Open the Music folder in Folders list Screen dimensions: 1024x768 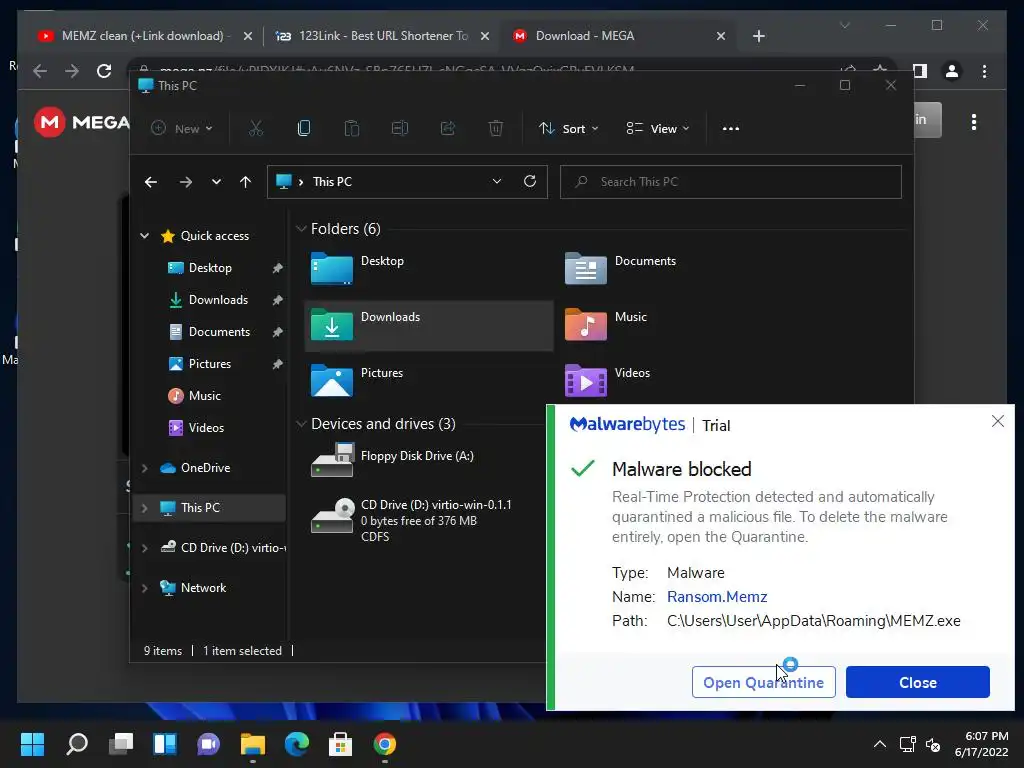coord(607,325)
